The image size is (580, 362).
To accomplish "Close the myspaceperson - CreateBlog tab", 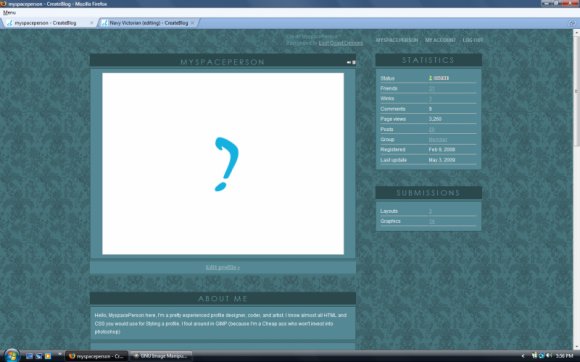I will tap(92, 23).
